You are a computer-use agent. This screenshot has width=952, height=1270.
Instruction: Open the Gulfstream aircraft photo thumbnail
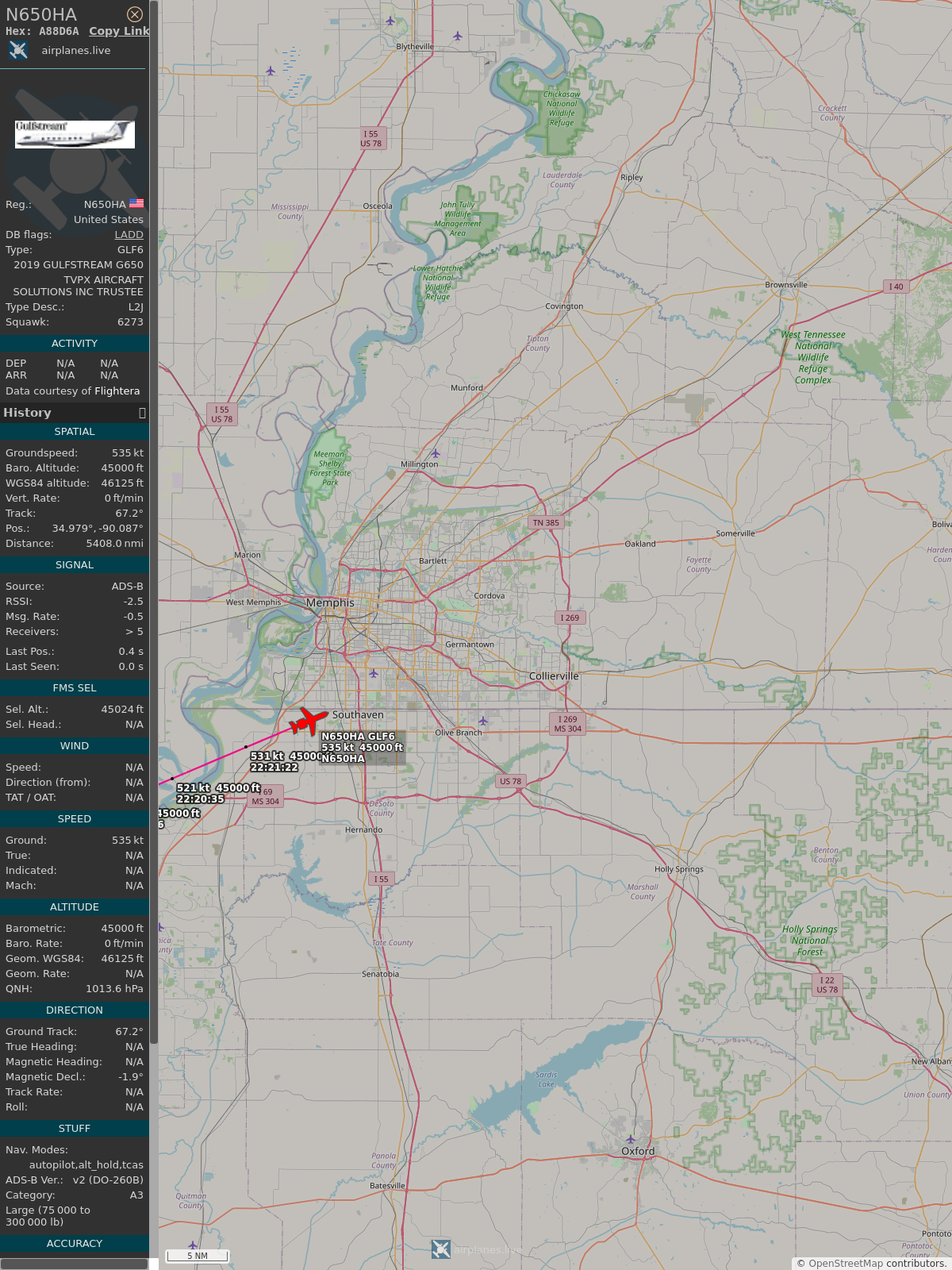point(75,134)
